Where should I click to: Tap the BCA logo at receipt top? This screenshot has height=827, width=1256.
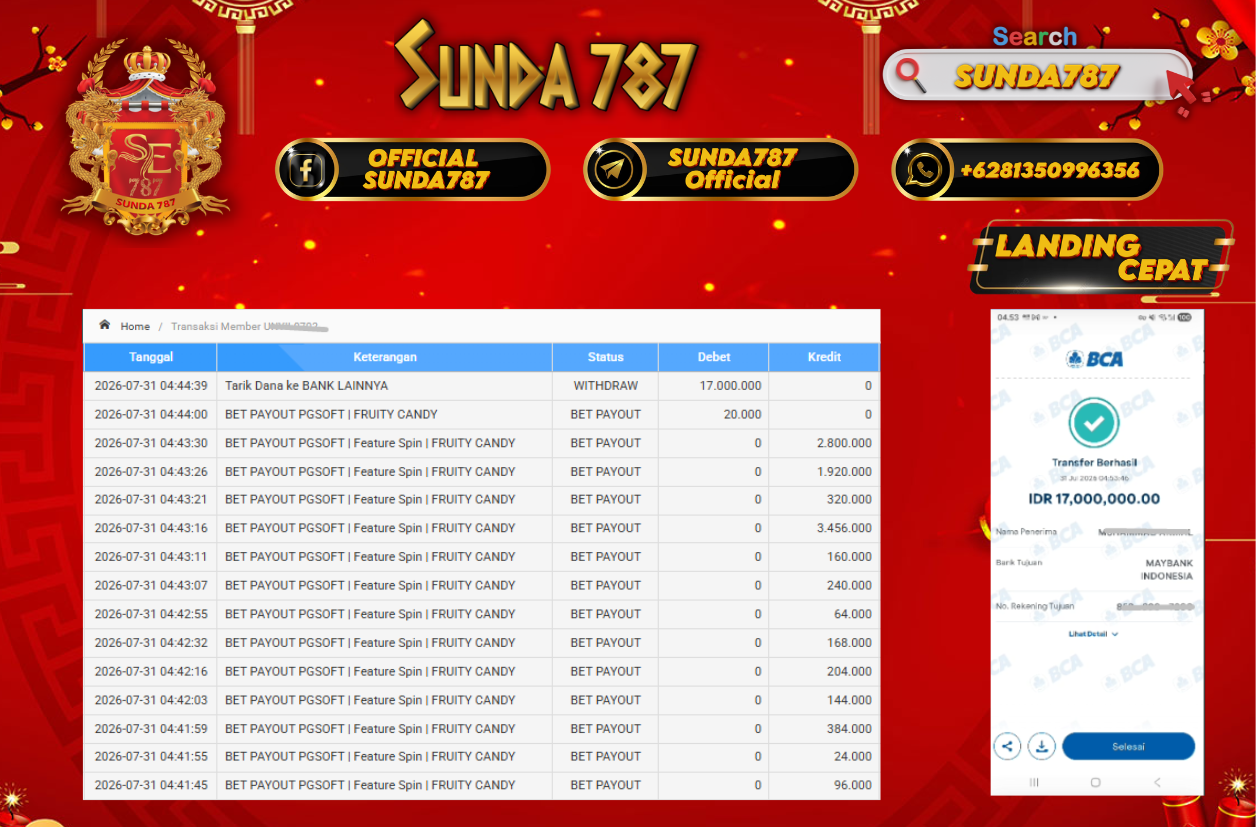[x=1095, y=359]
